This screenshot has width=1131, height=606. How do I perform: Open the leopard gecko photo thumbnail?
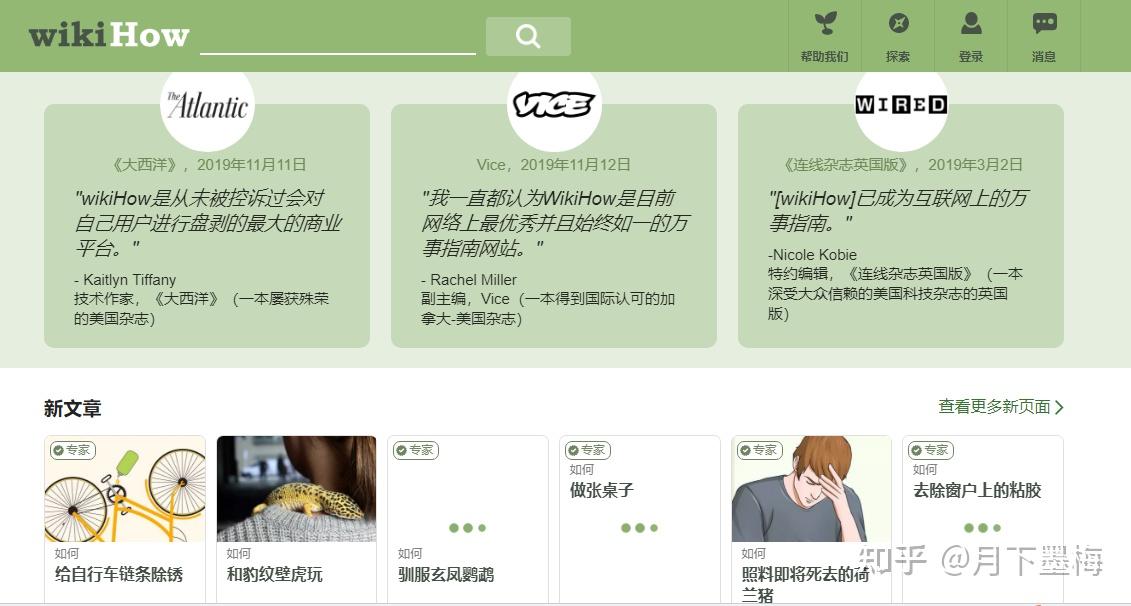click(296, 489)
